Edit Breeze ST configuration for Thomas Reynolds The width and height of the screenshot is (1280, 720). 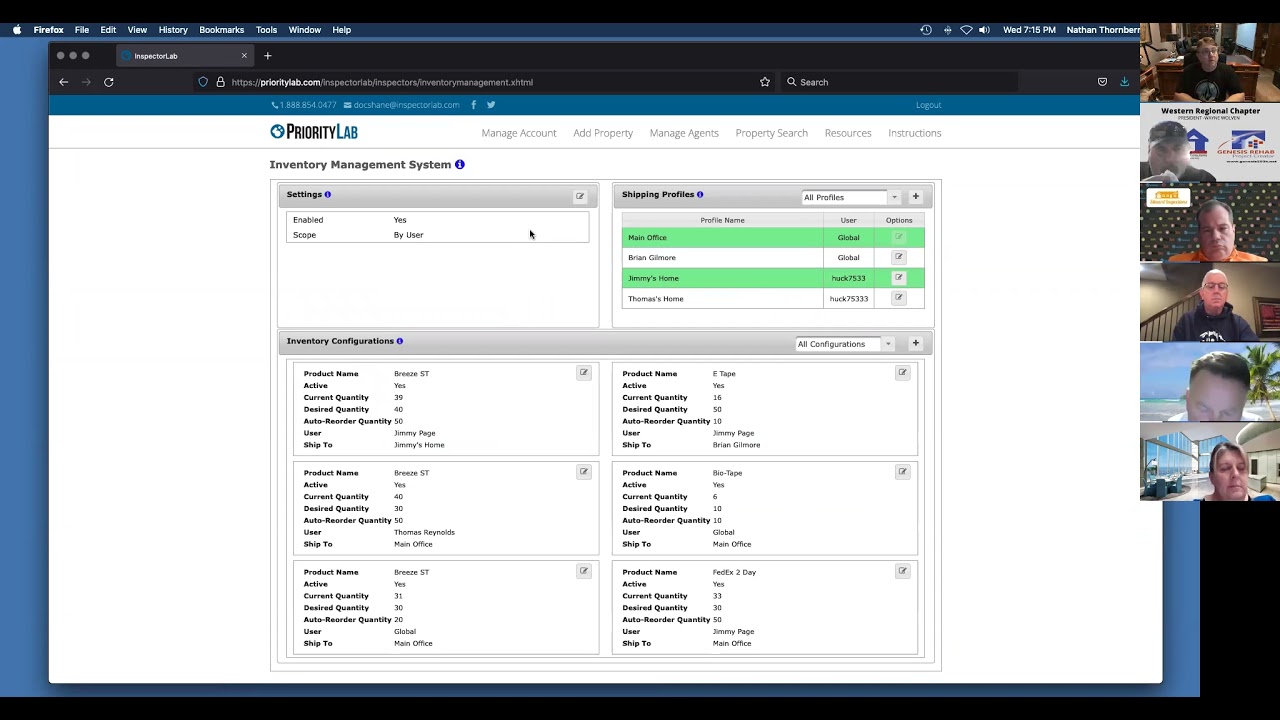[x=584, y=471]
